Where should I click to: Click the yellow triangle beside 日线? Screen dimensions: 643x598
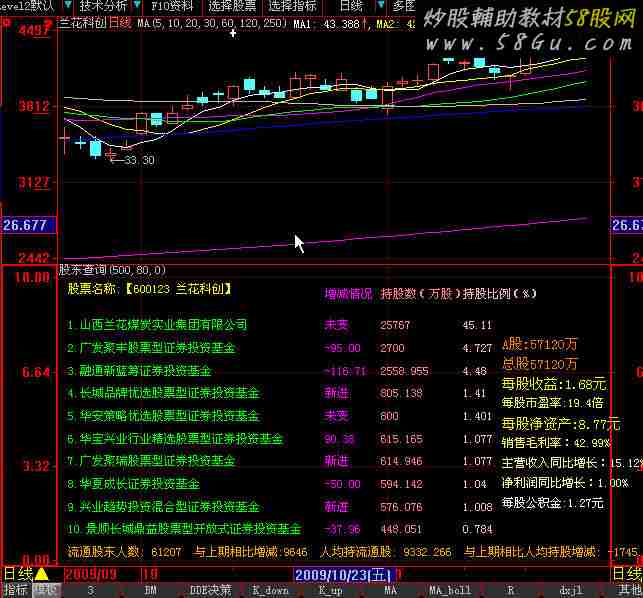coord(42,574)
